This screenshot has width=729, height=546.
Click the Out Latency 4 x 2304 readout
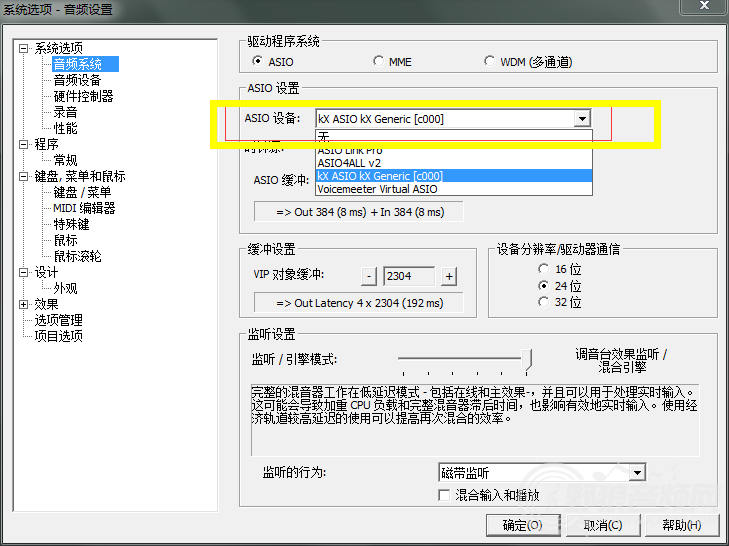358,303
